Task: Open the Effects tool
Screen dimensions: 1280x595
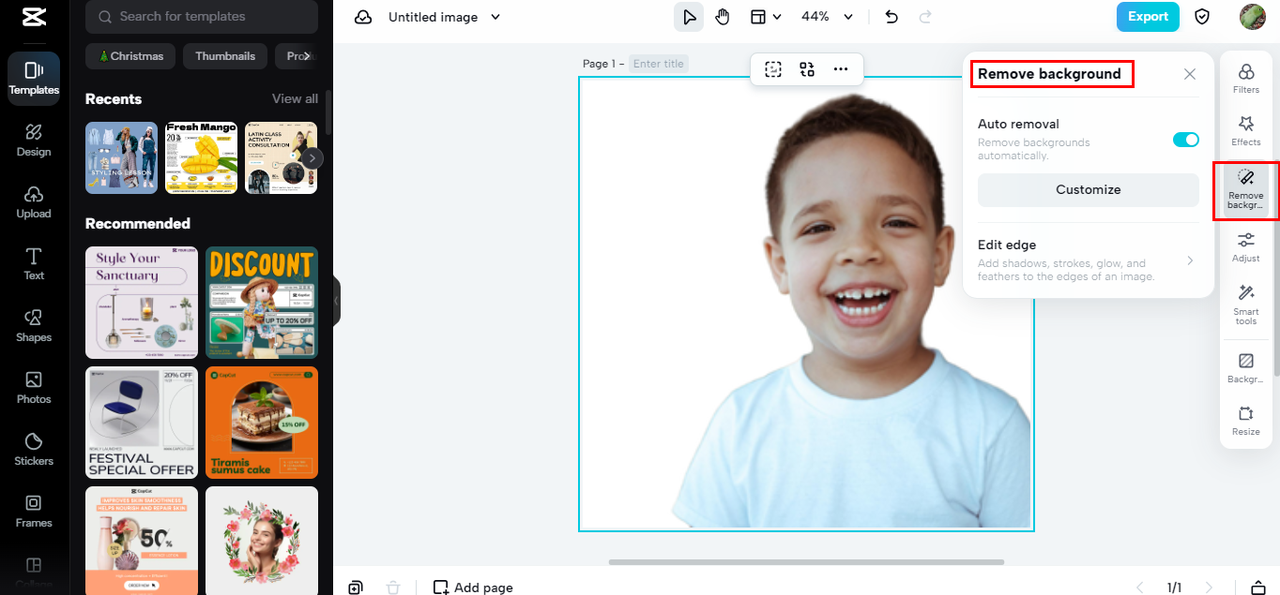Action: point(1246,131)
